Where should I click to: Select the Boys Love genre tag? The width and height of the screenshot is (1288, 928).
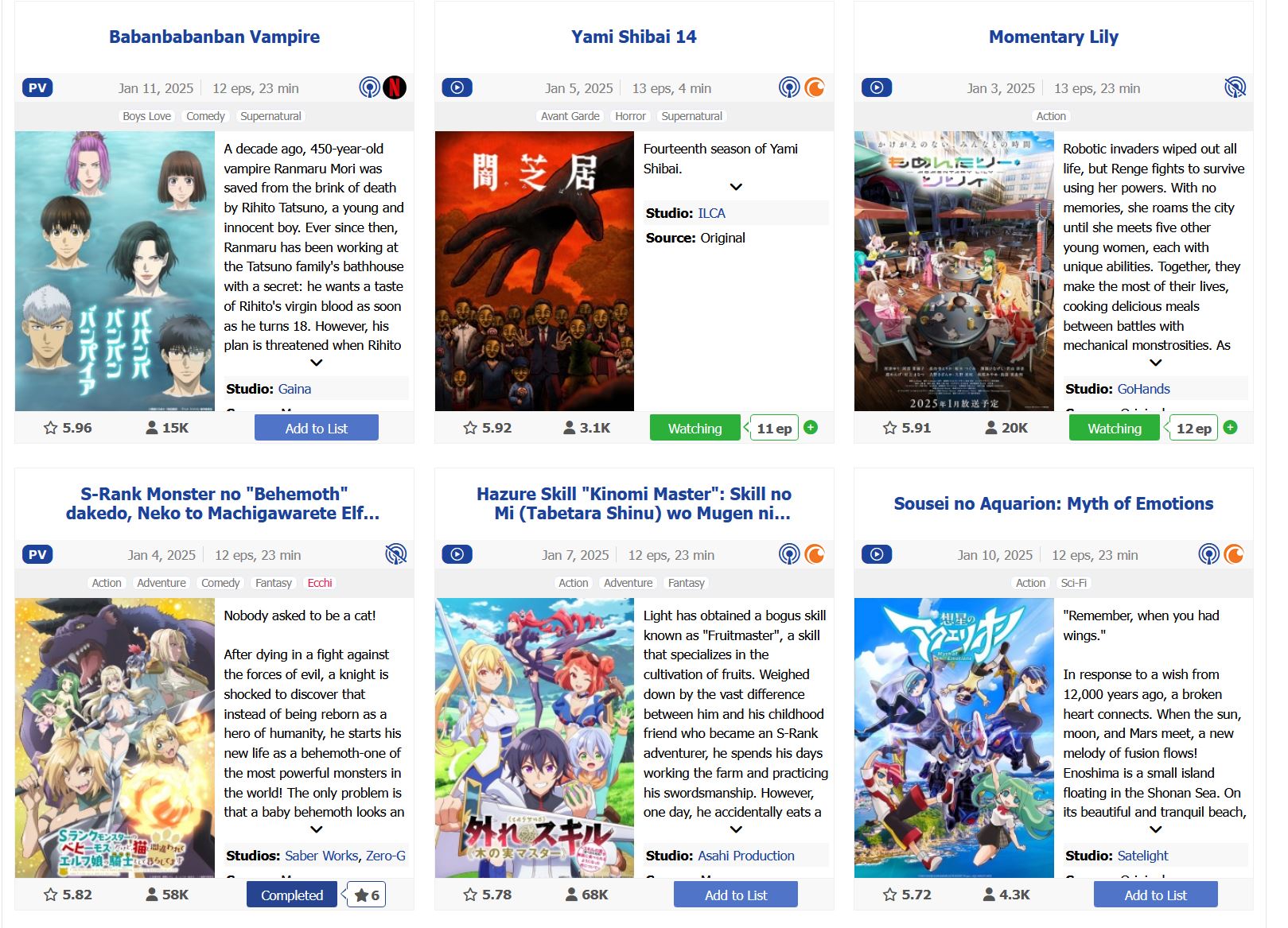147,116
